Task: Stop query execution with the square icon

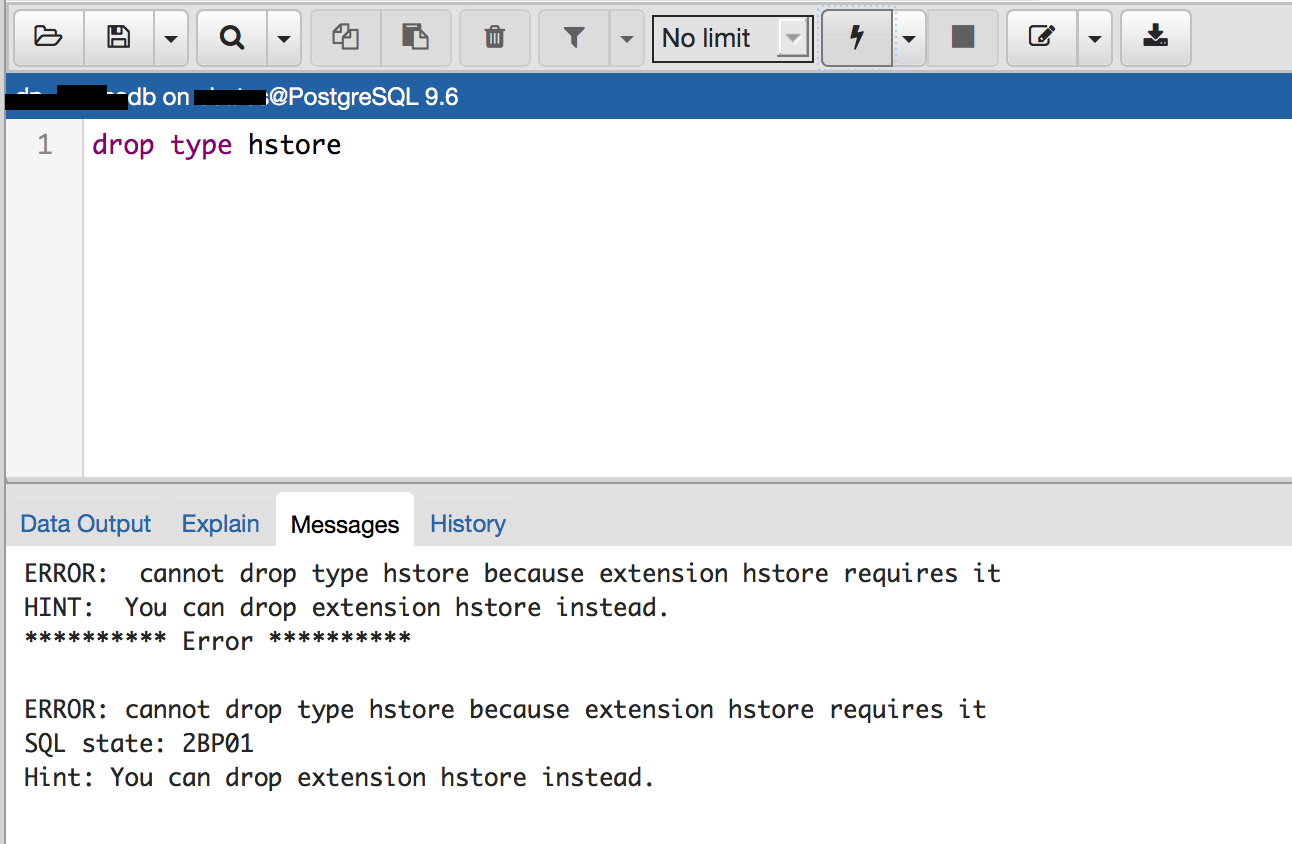Action: 962,37
